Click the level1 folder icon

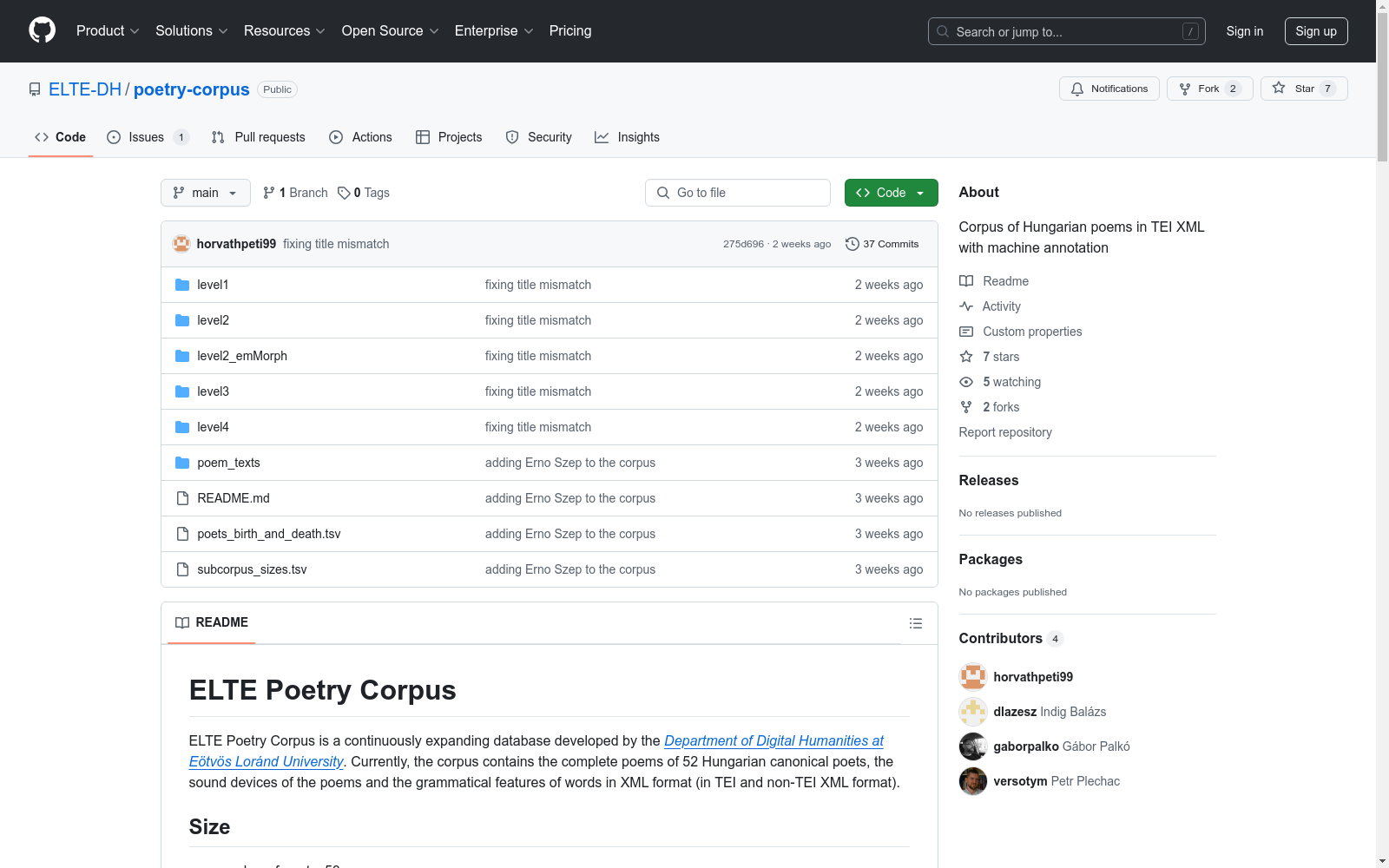tap(182, 285)
